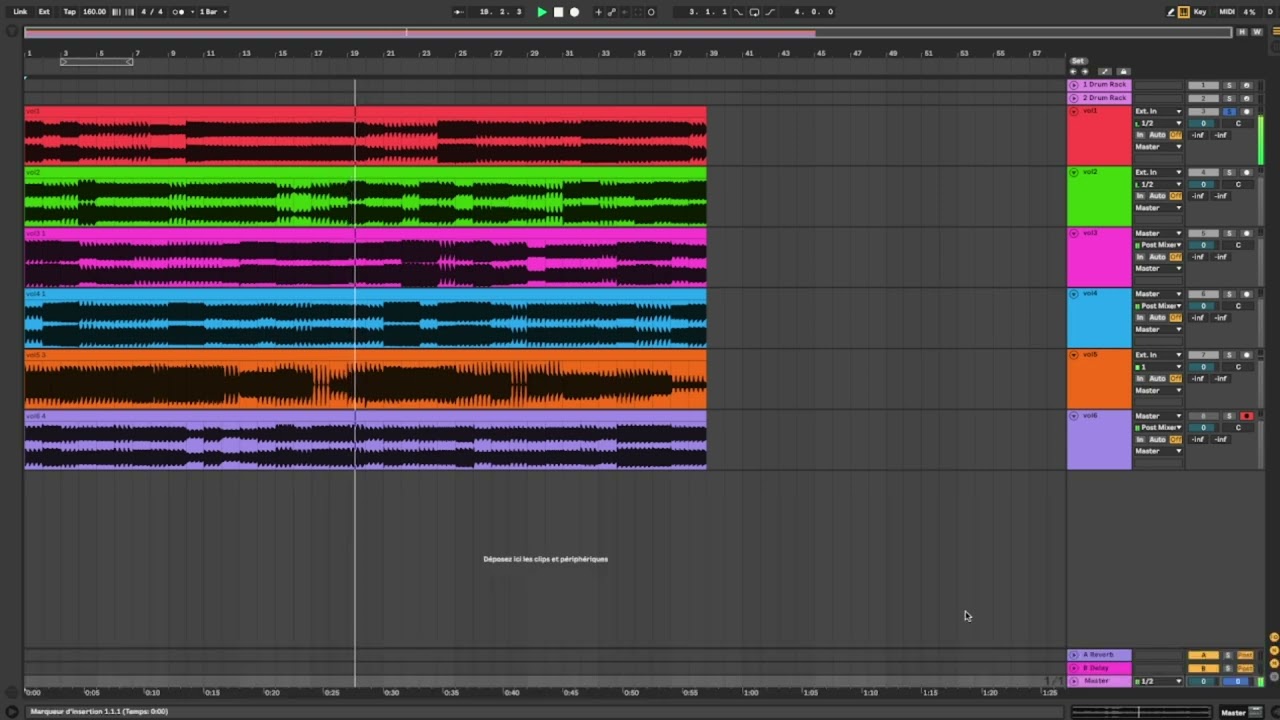Fold the vol6 track
Image resolution: width=1280 pixels, height=720 pixels.
coord(1074,416)
